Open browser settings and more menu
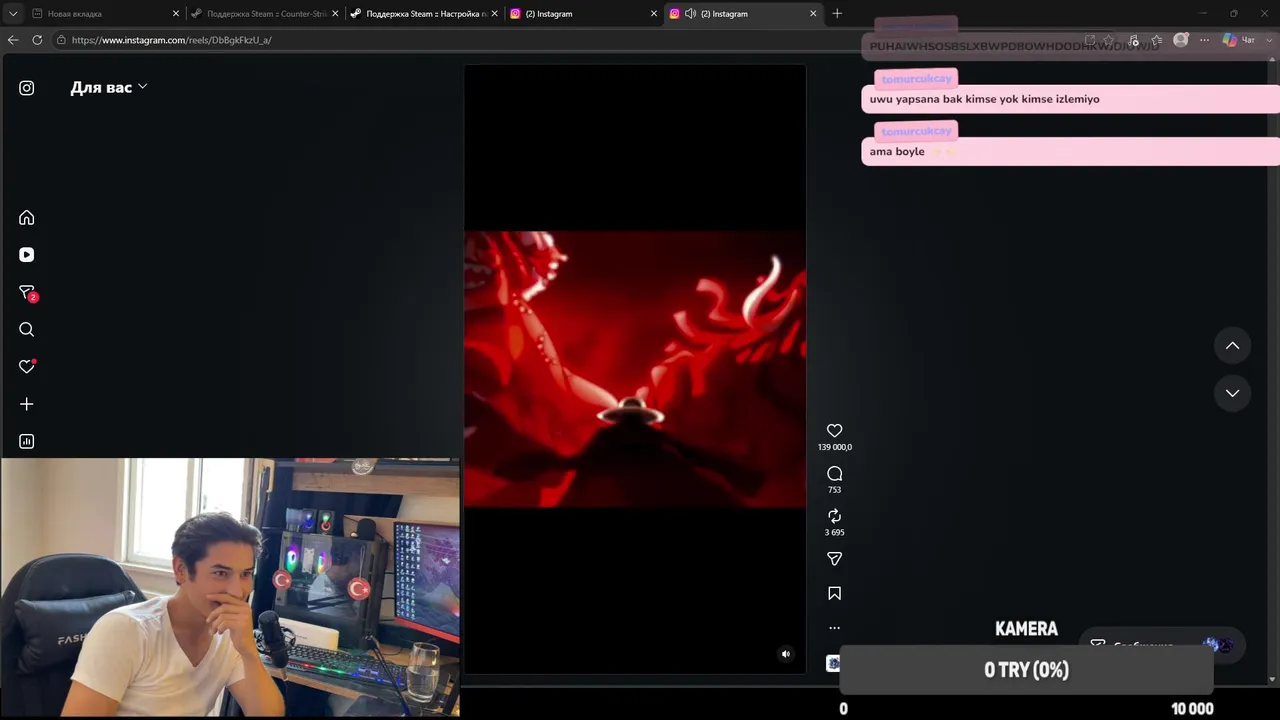This screenshot has height=720, width=1280. [1205, 40]
